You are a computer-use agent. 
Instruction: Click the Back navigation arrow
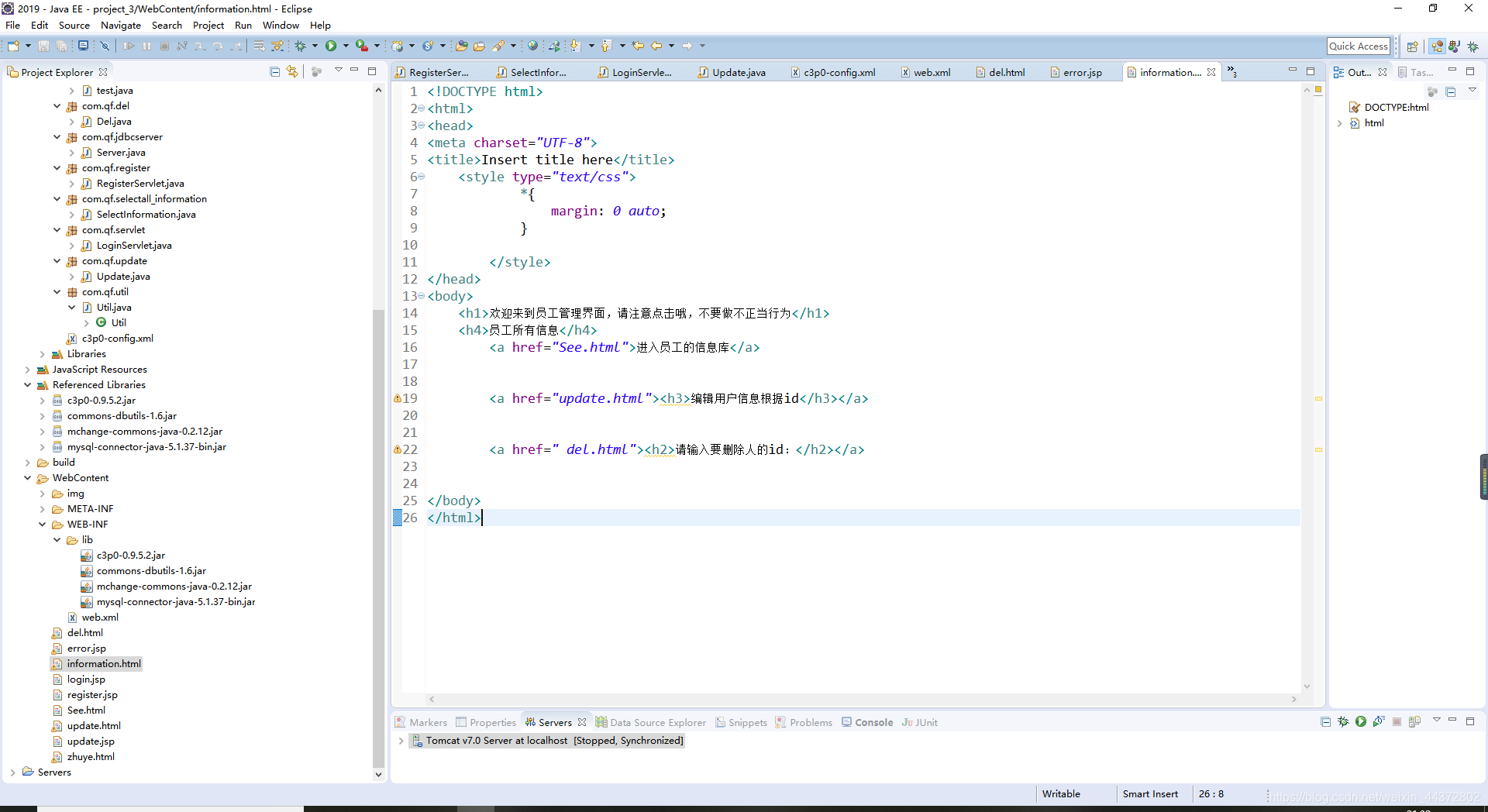pos(656,46)
